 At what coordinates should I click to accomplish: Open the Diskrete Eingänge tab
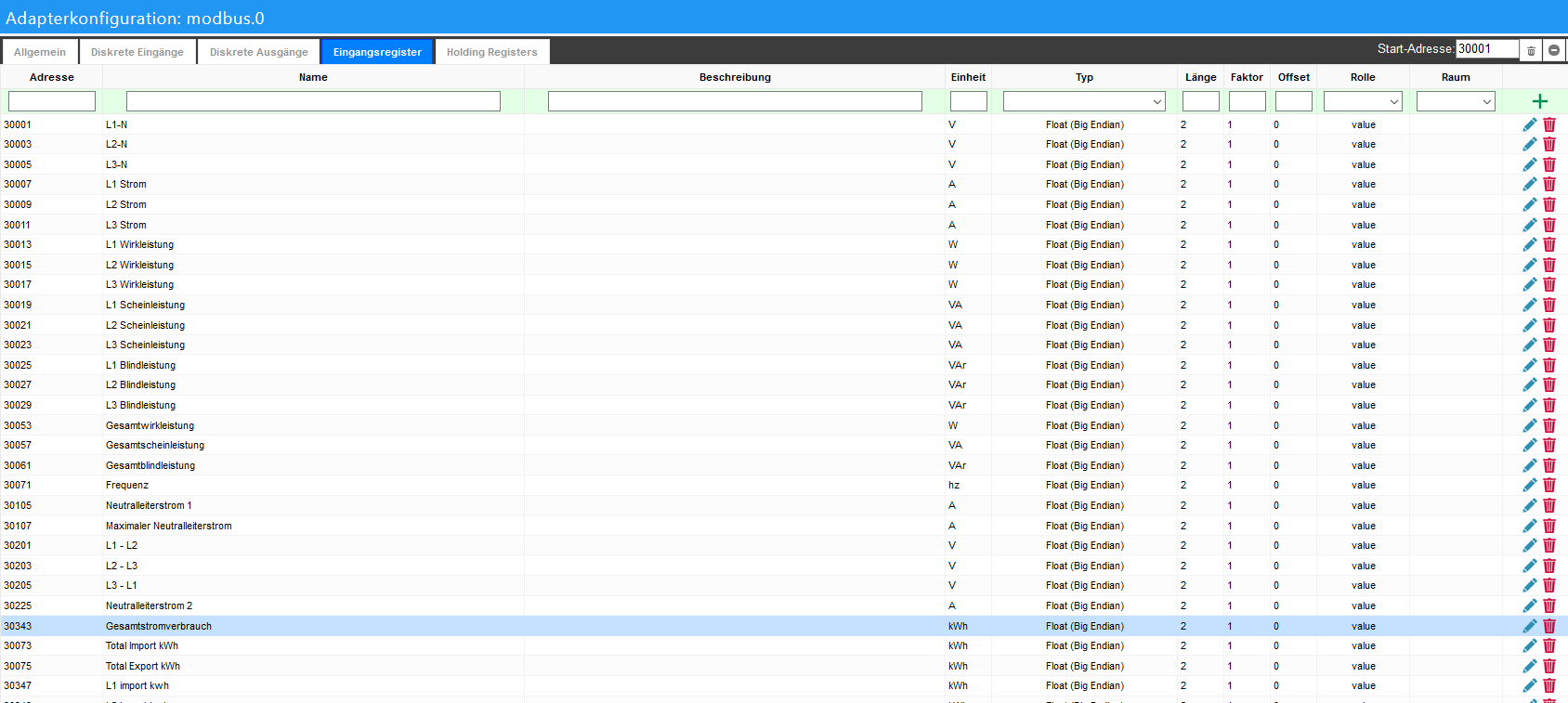(x=137, y=52)
